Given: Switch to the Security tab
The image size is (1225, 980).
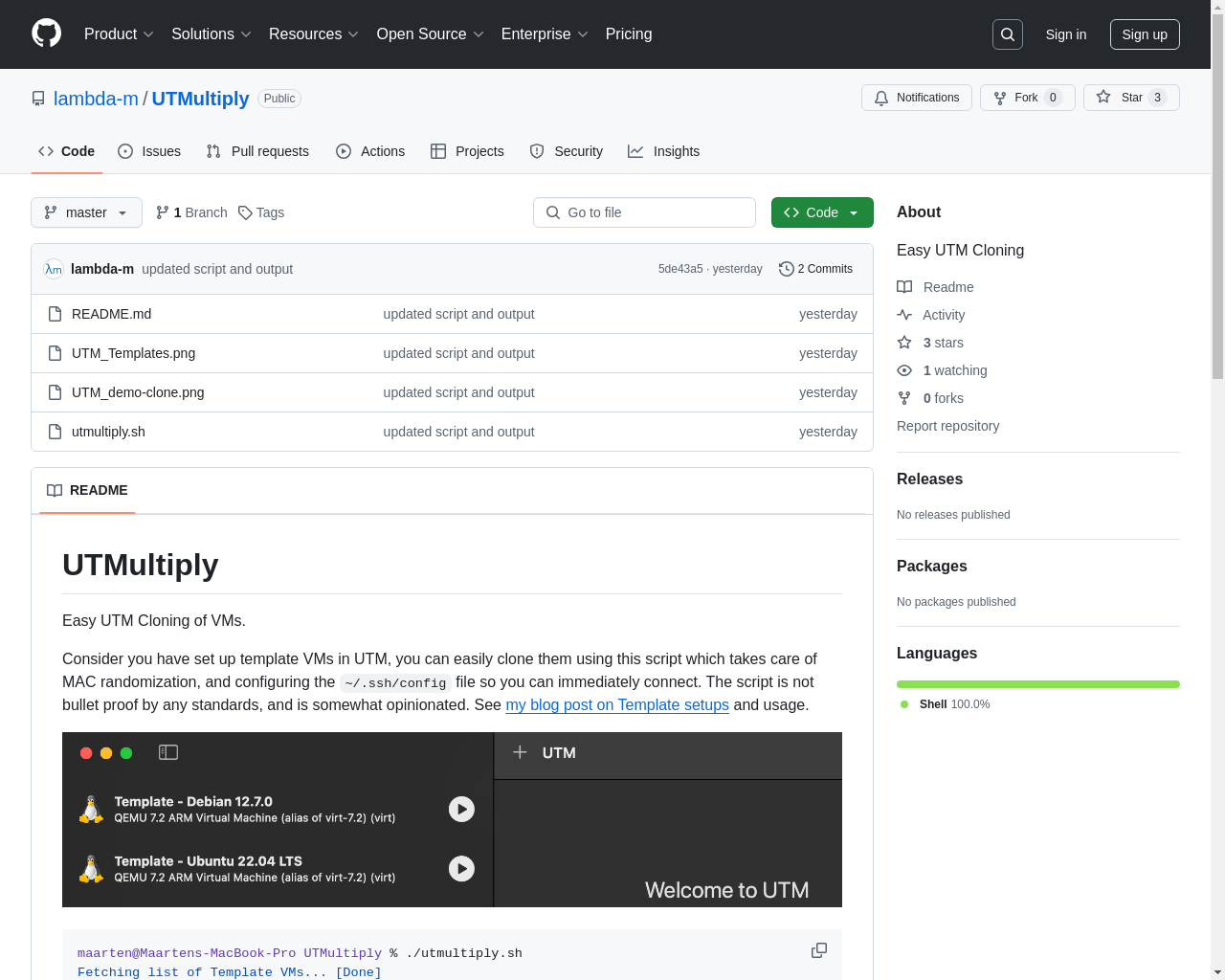Looking at the screenshot, I should point(567,151).
